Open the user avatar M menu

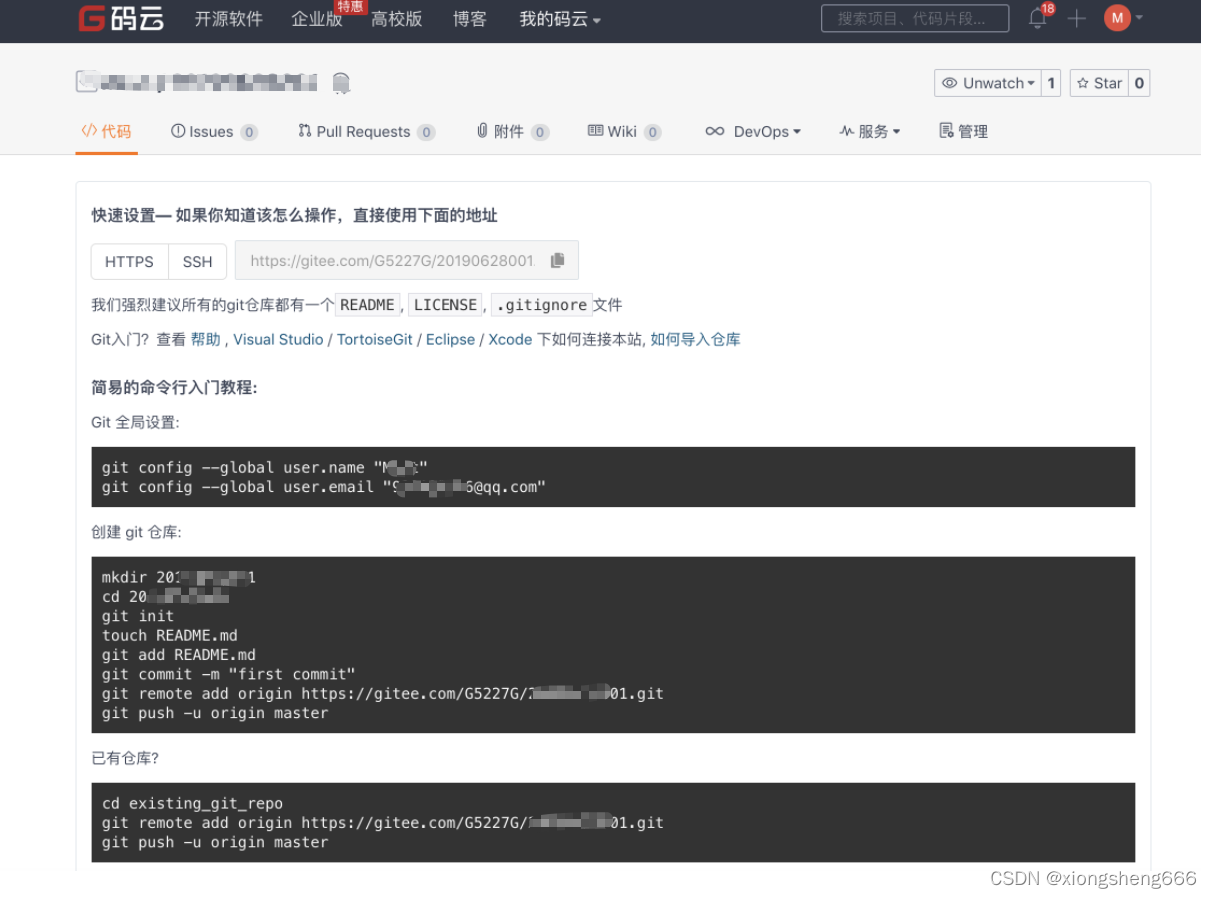pos(1123,18)
